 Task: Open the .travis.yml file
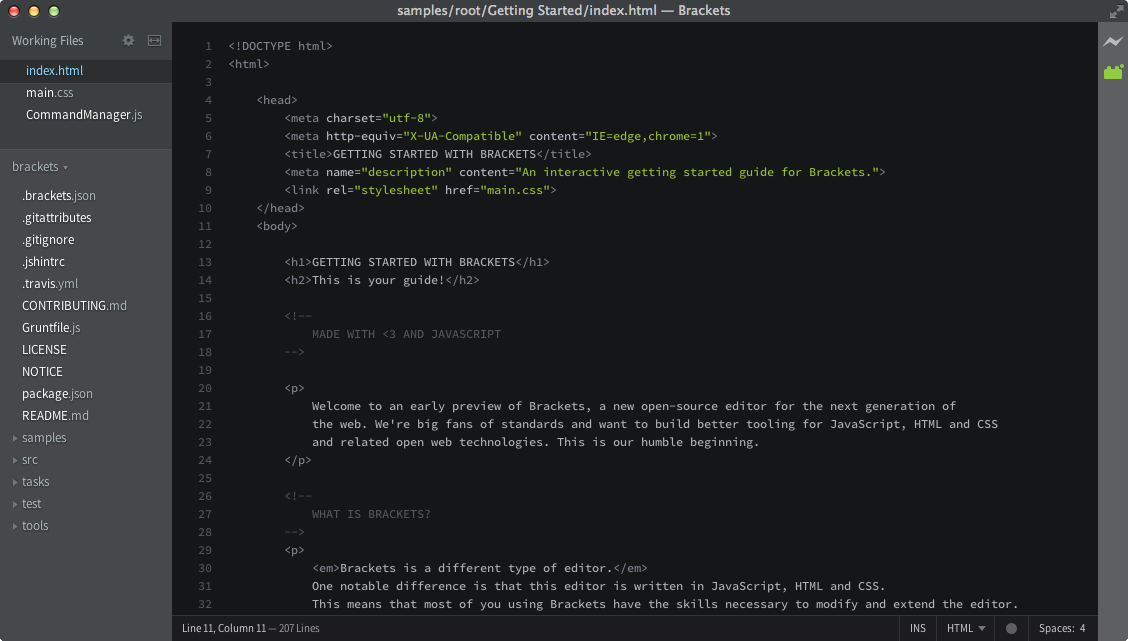[x=50, y=283]
